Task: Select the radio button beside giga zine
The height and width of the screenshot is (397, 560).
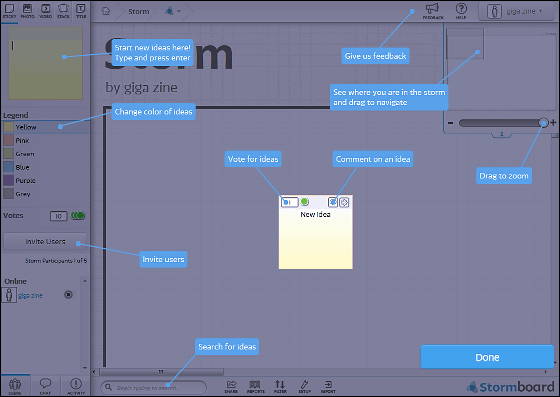Action: click(x=68, y=295)
